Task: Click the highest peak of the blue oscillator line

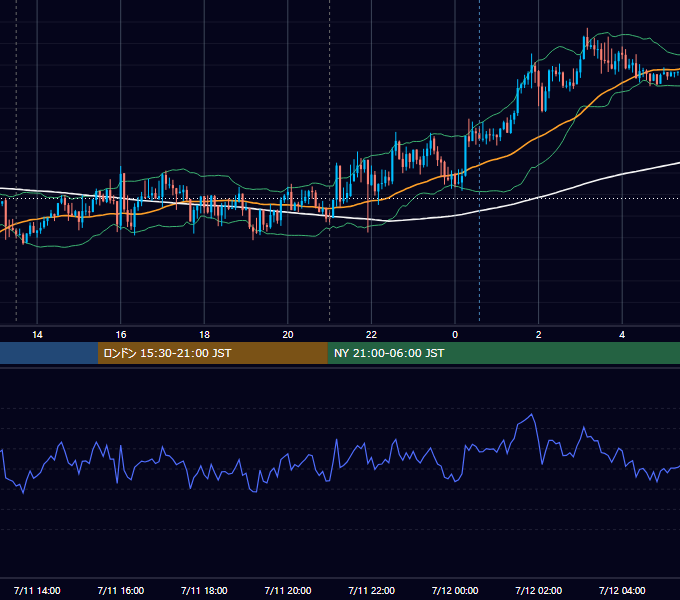Action: [532, 415]
